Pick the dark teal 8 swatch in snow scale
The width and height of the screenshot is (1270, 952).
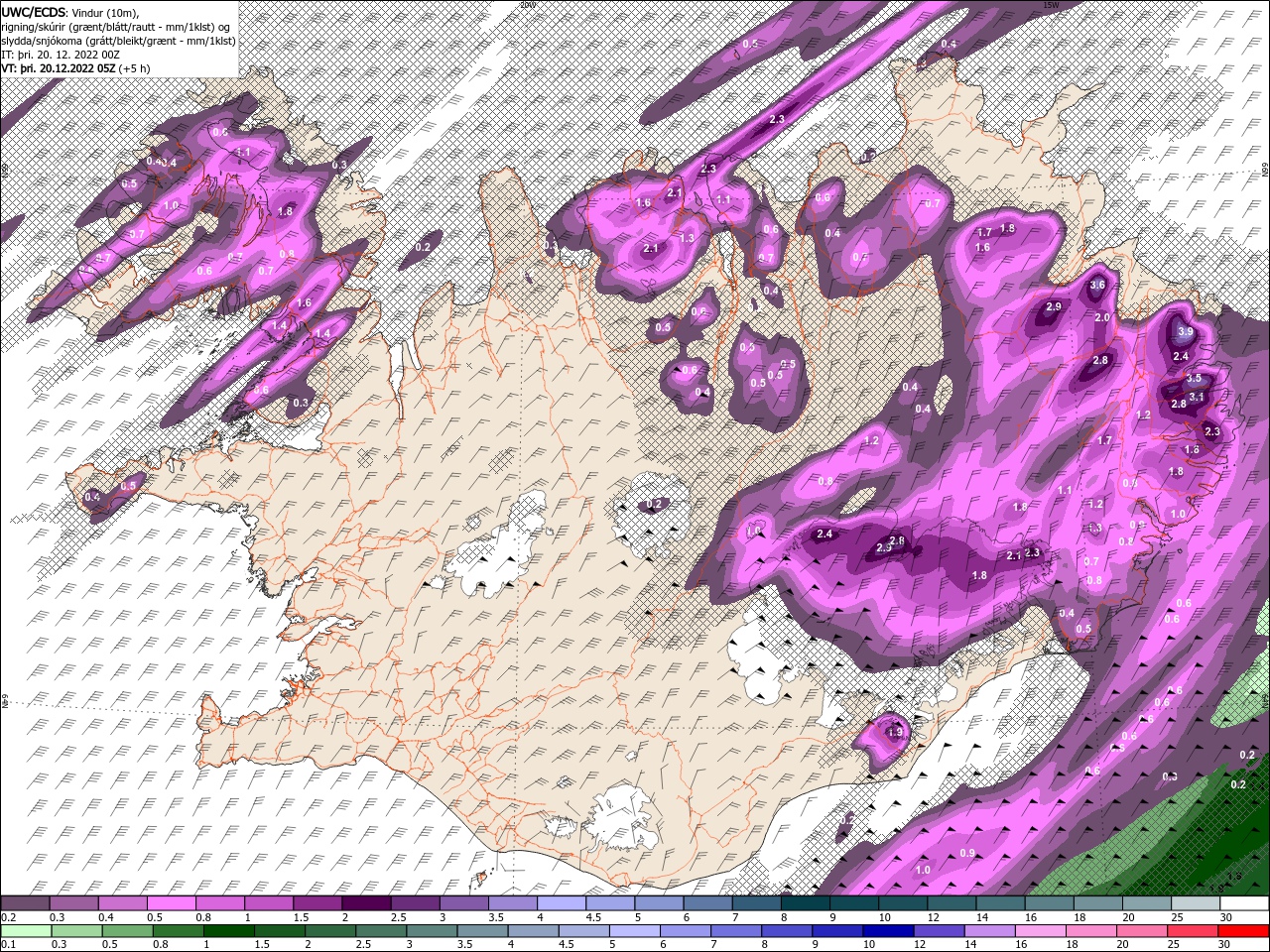(x=806, y=903)
